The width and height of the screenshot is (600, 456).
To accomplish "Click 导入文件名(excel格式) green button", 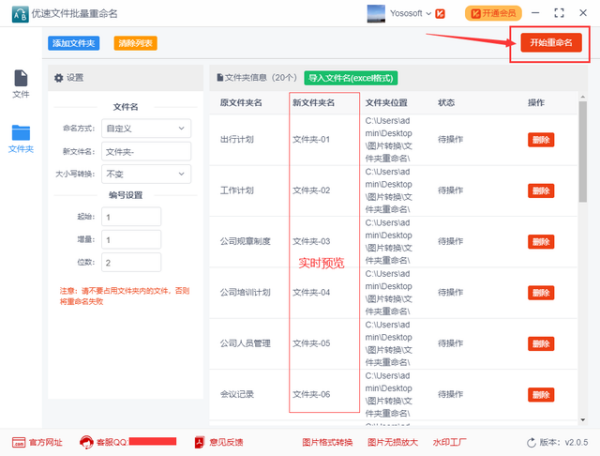I will (x=350, y=77).
